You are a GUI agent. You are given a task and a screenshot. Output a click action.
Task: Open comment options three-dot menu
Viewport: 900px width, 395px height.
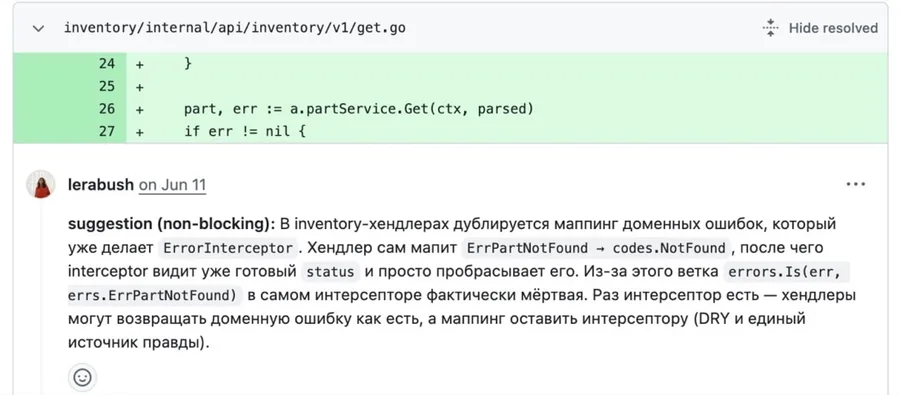click(x=855, y=184)
